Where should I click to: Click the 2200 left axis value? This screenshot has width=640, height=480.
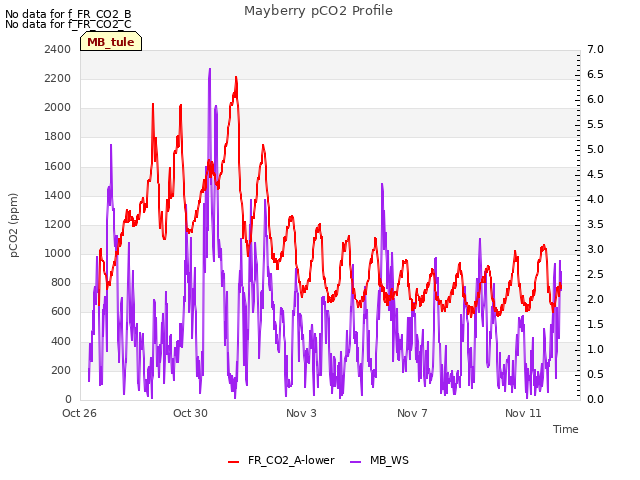tap(58, 78)
